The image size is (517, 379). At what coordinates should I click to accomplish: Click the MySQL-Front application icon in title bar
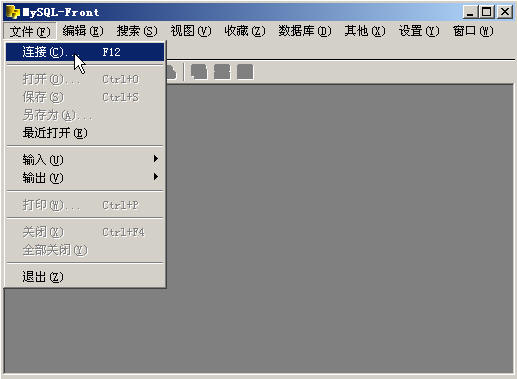(13, 12)
